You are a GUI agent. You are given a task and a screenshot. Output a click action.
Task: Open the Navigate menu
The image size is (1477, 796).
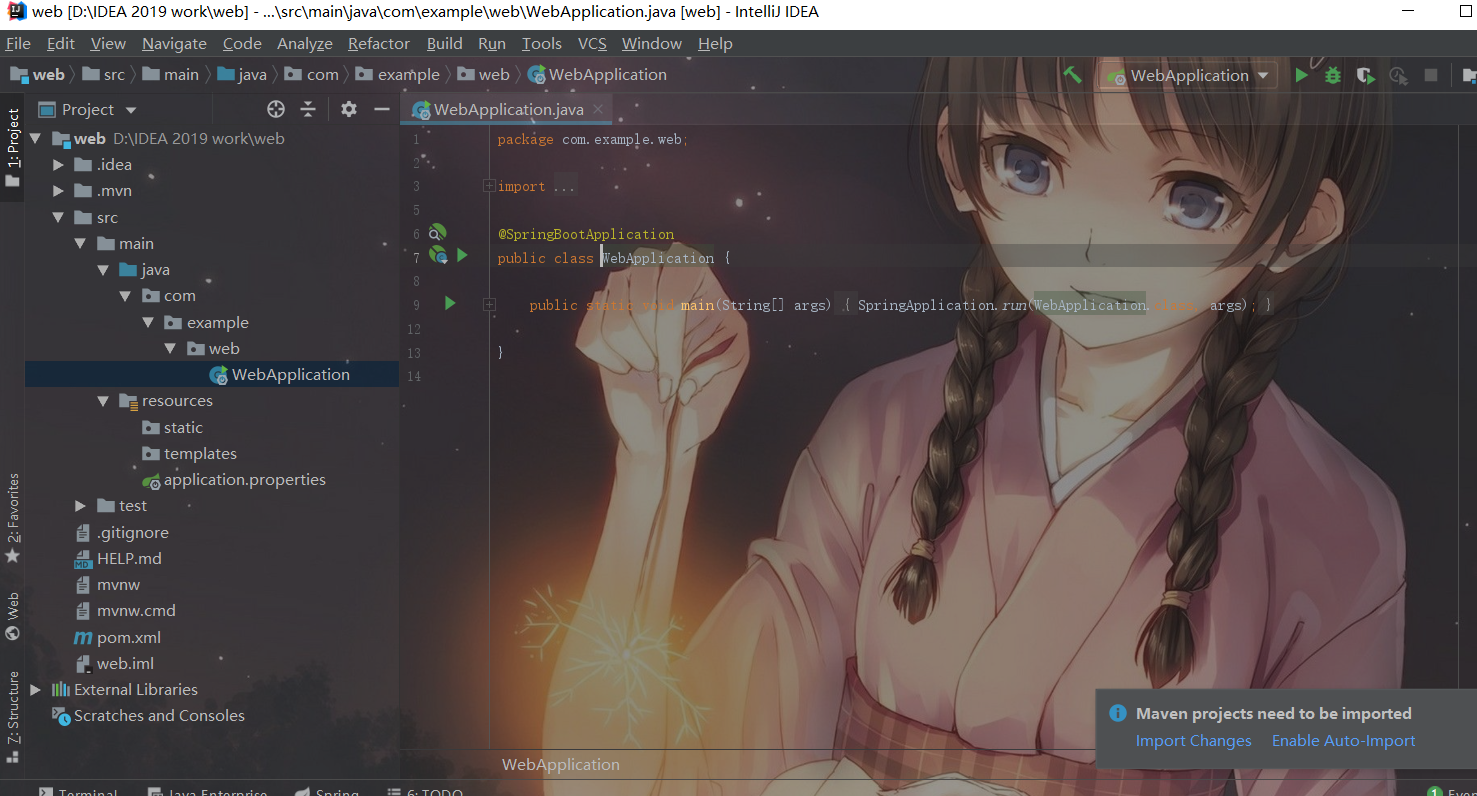click(174, 43)
